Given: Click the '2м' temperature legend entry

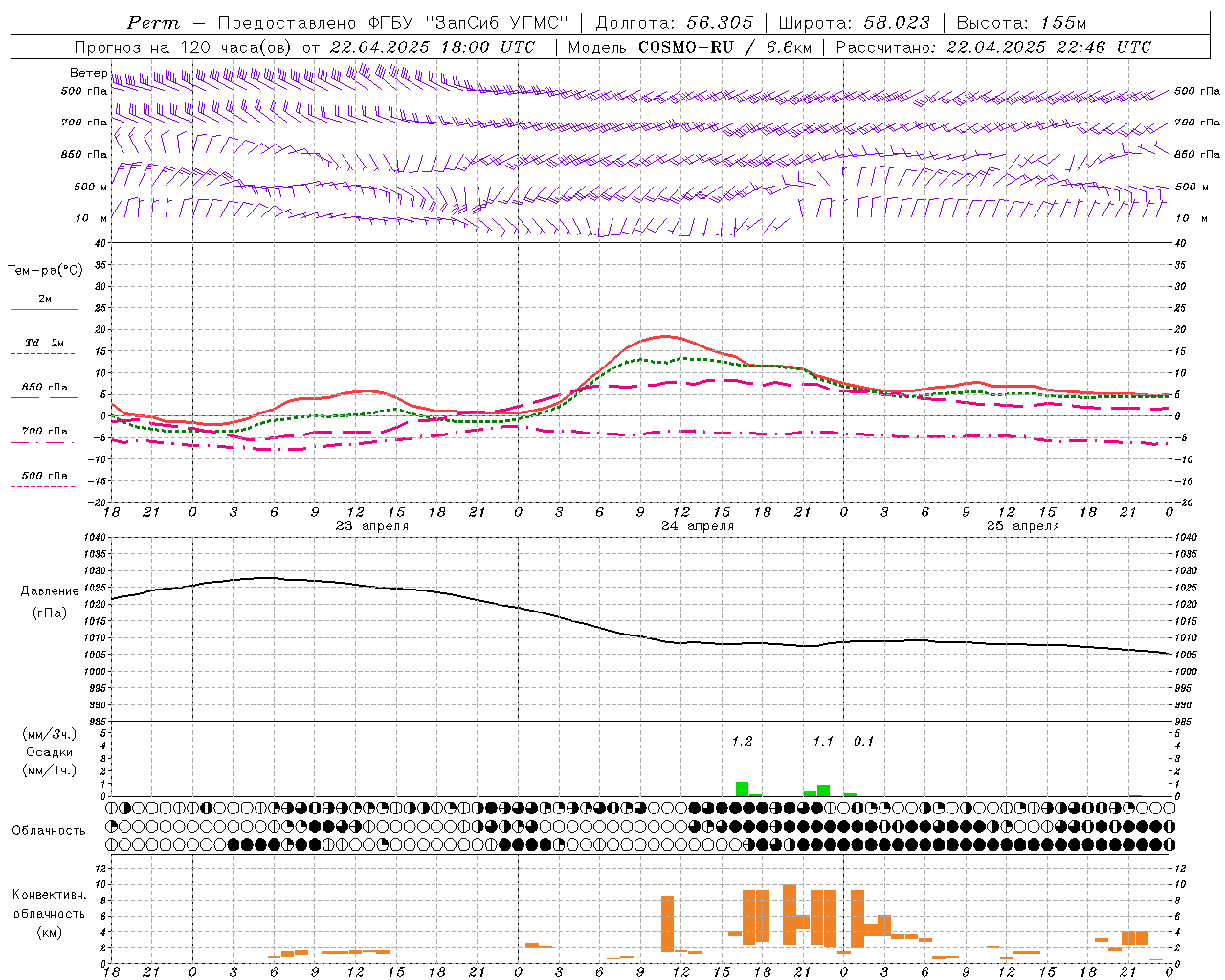Looking at the screenshot, I should [x=45, y=300].
